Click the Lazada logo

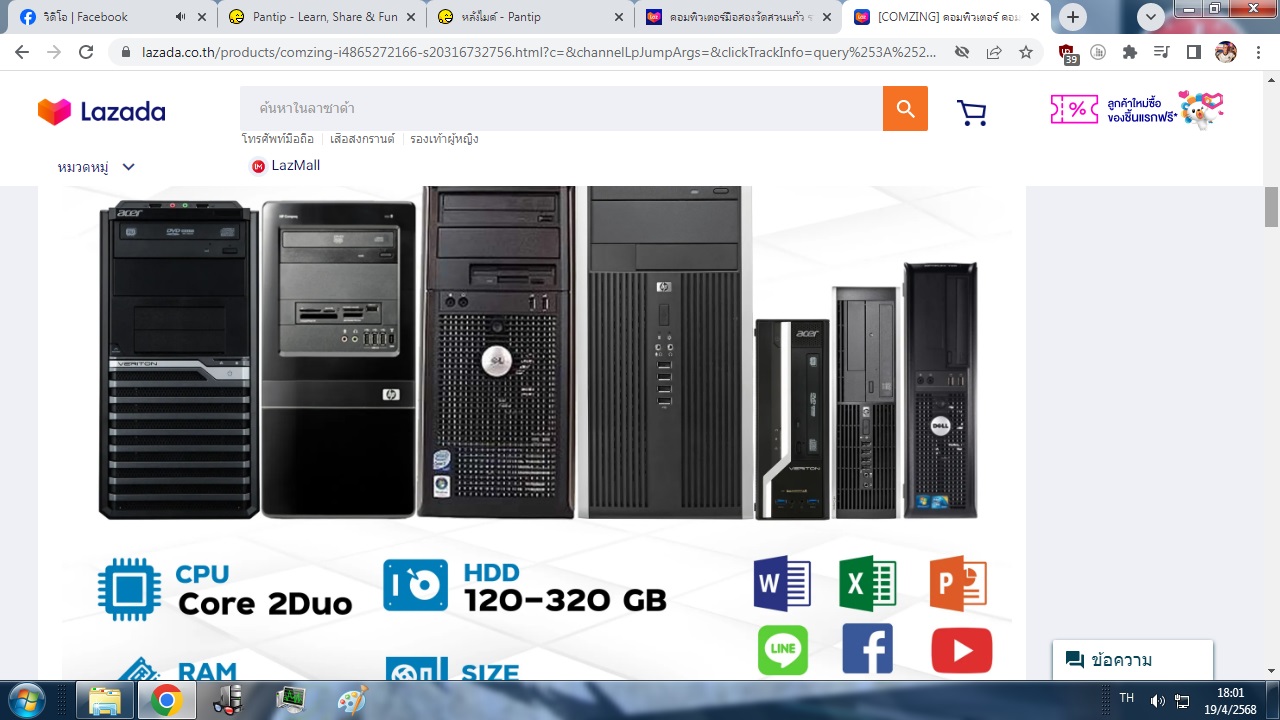102,111
